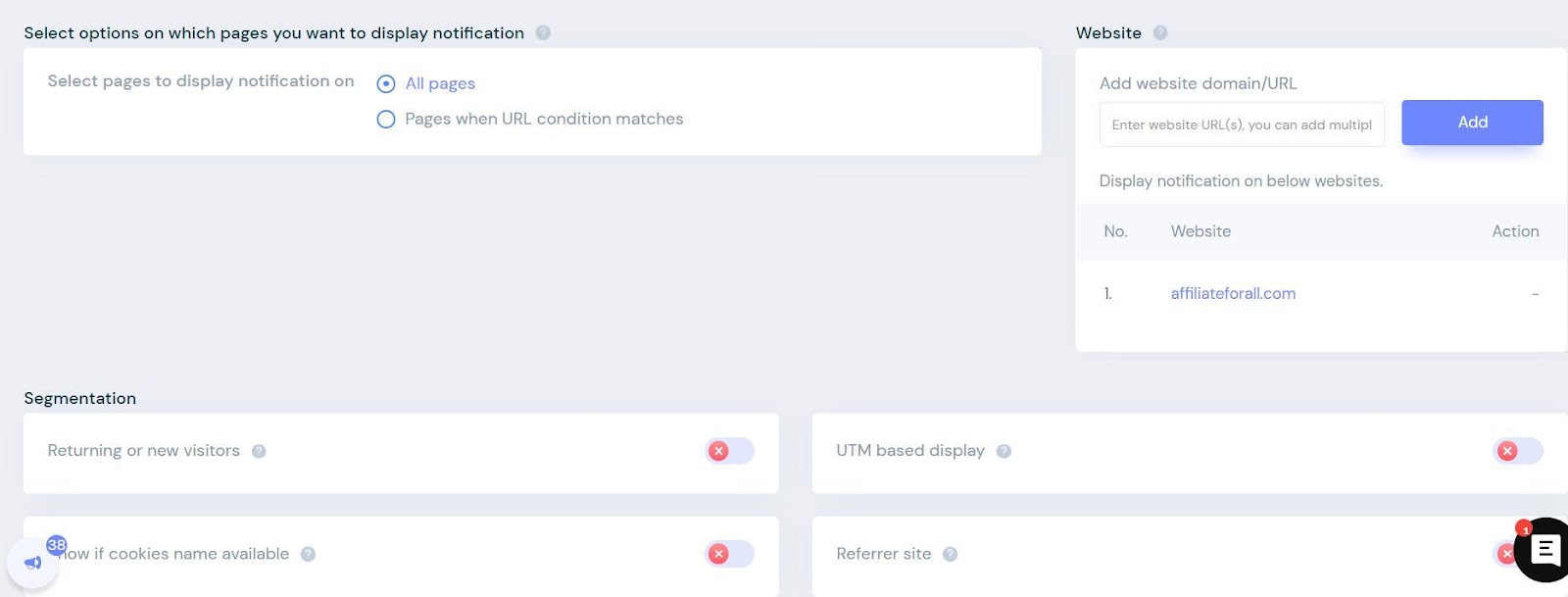Enable Returning or new visitors toggle
The width and height of the screenshot is (1568, 597).
point(729,451)
